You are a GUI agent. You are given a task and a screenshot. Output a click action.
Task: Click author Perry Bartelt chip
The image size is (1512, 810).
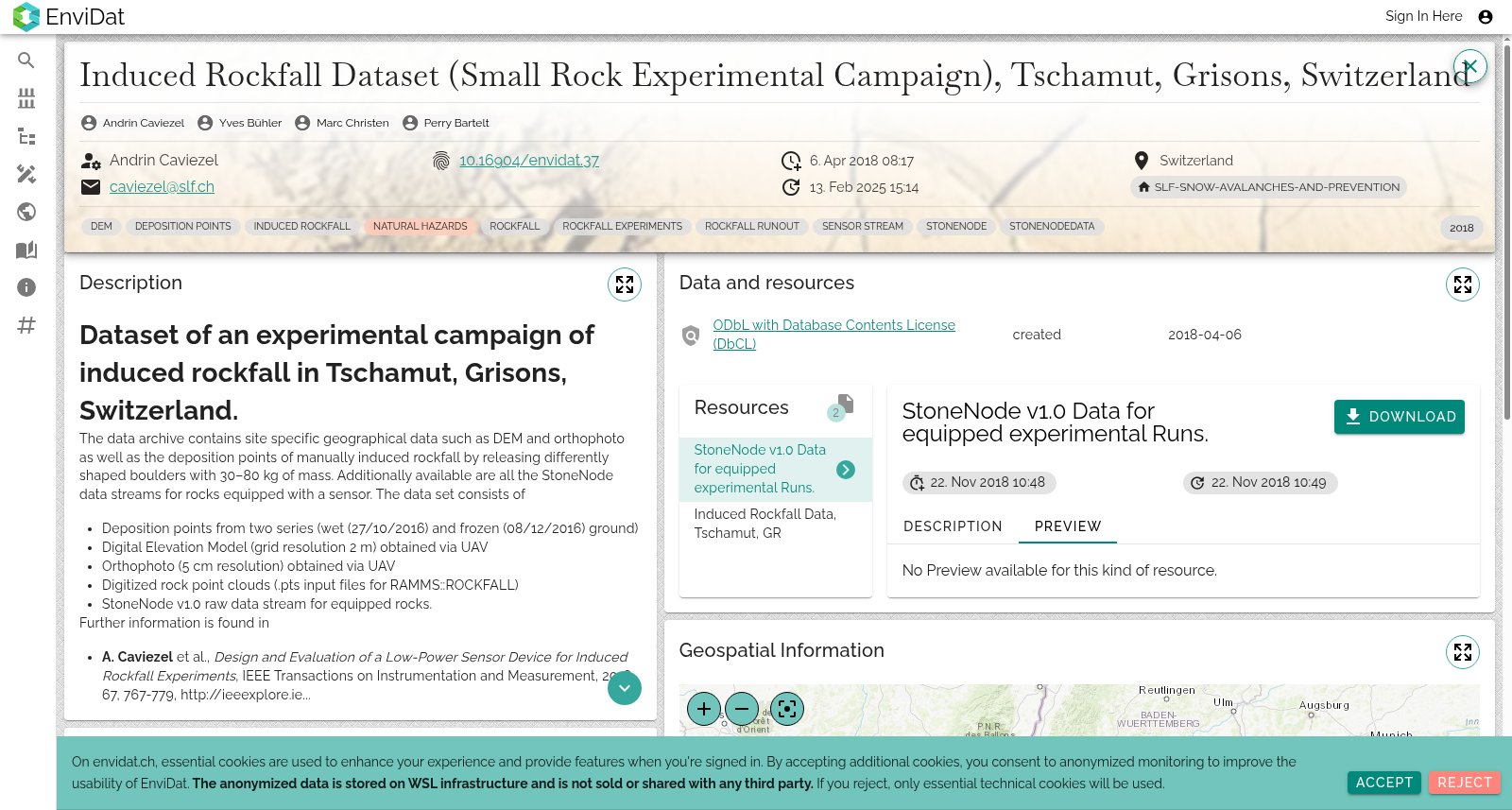pyautogui.click(x=446, y=123)
